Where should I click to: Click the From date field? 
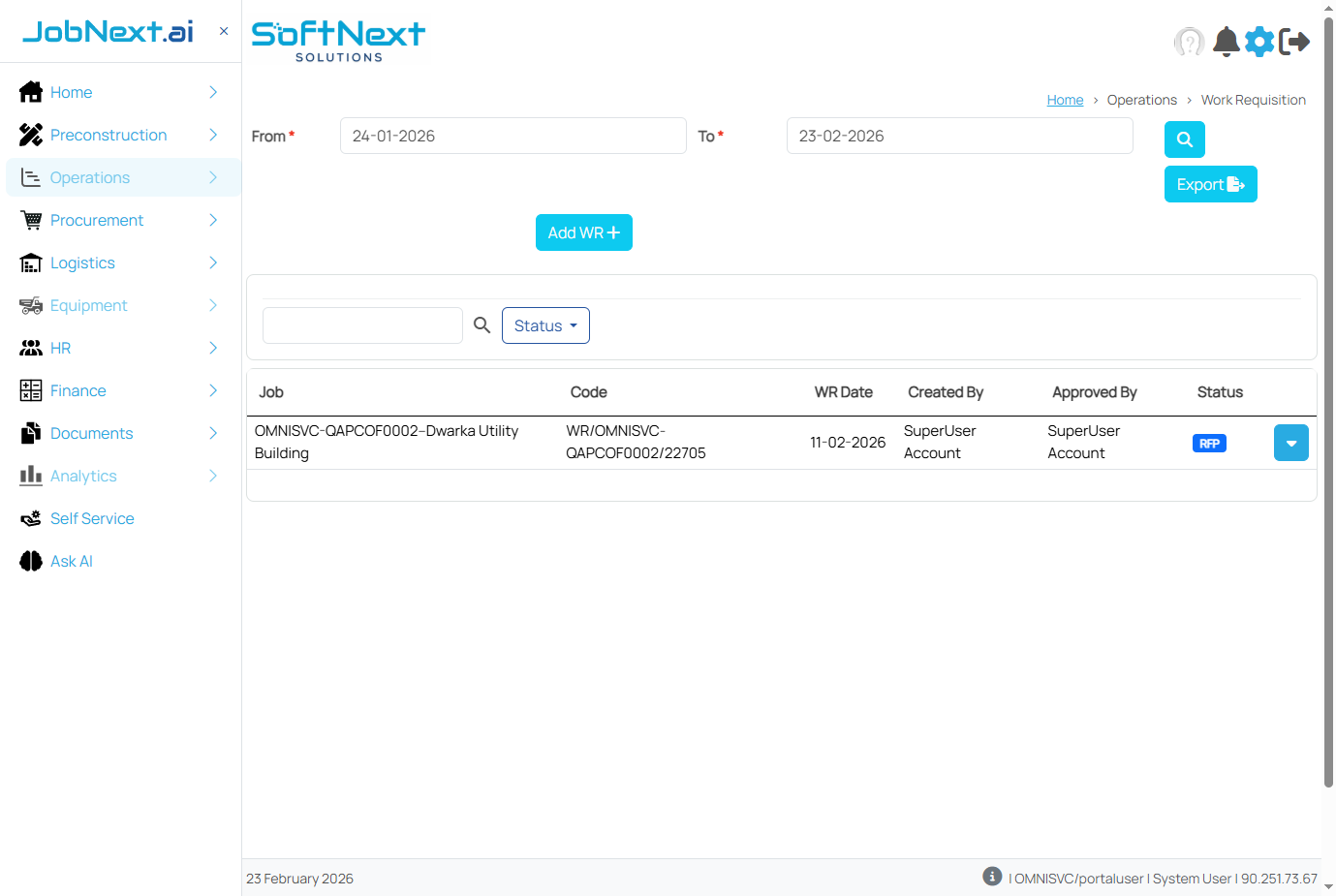[513, 136]
